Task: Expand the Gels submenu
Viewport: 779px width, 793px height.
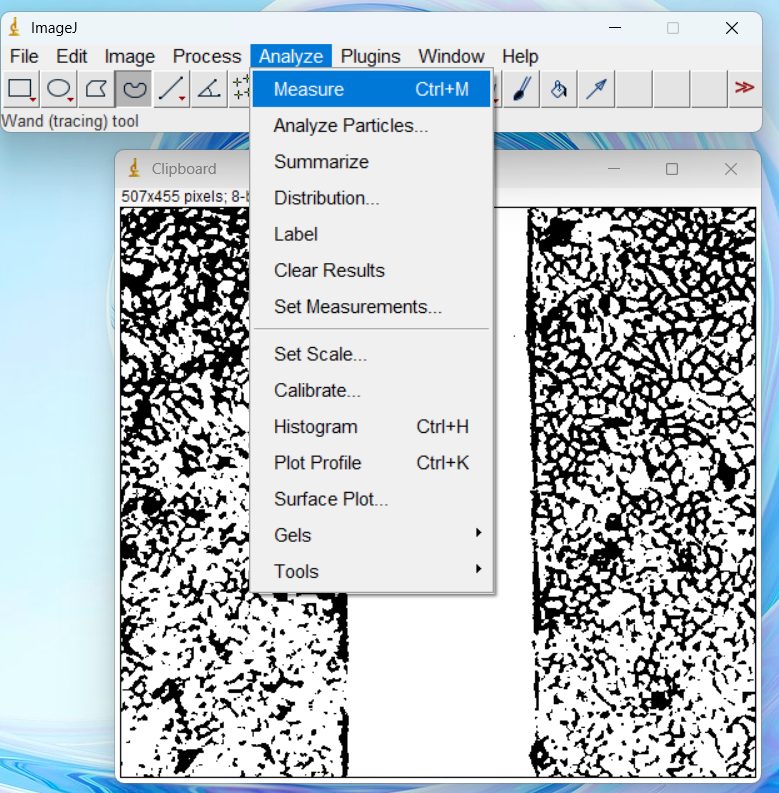Action: click(371, 535)
